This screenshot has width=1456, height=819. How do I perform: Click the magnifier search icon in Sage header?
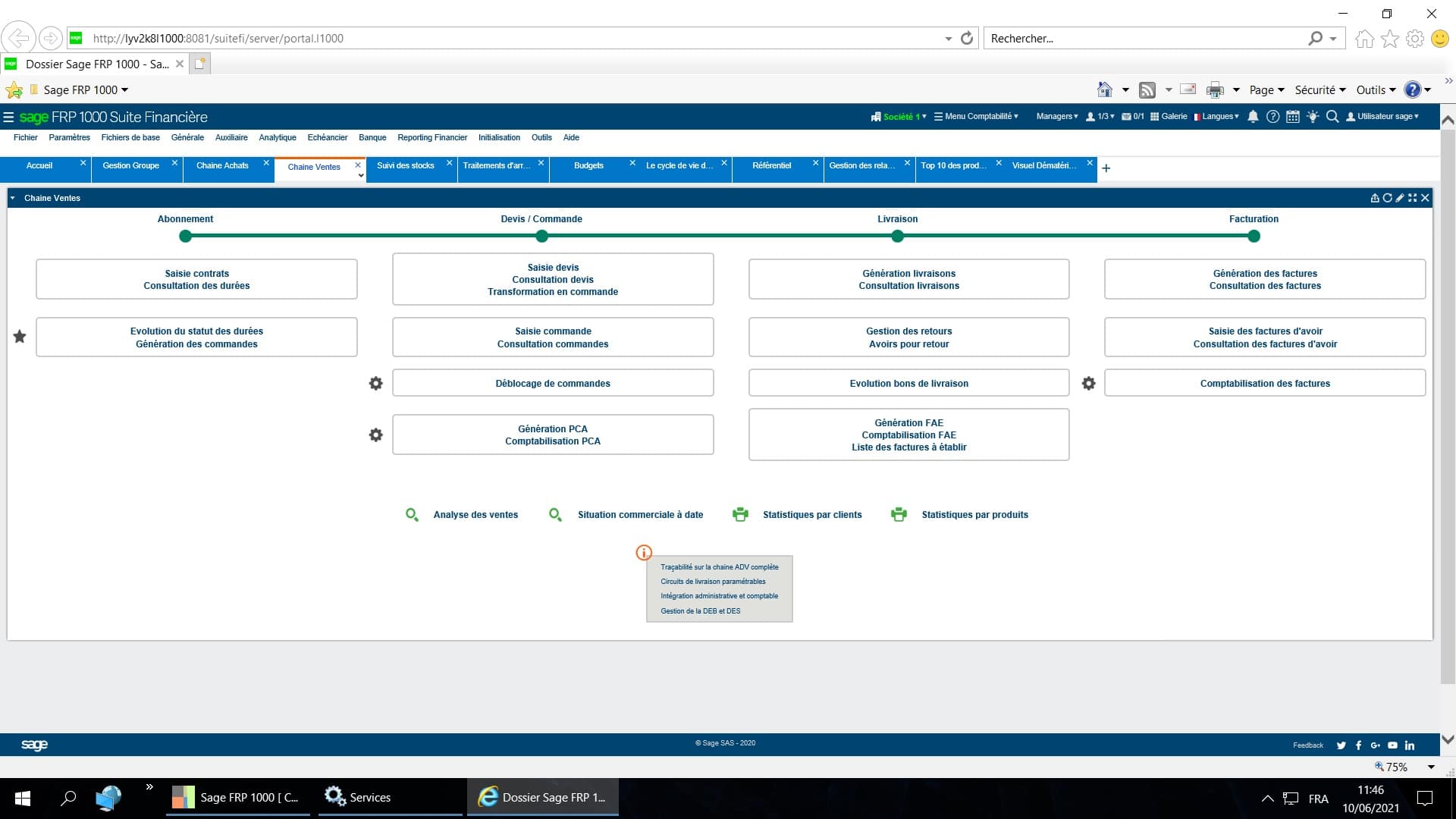pos(1332,117)
